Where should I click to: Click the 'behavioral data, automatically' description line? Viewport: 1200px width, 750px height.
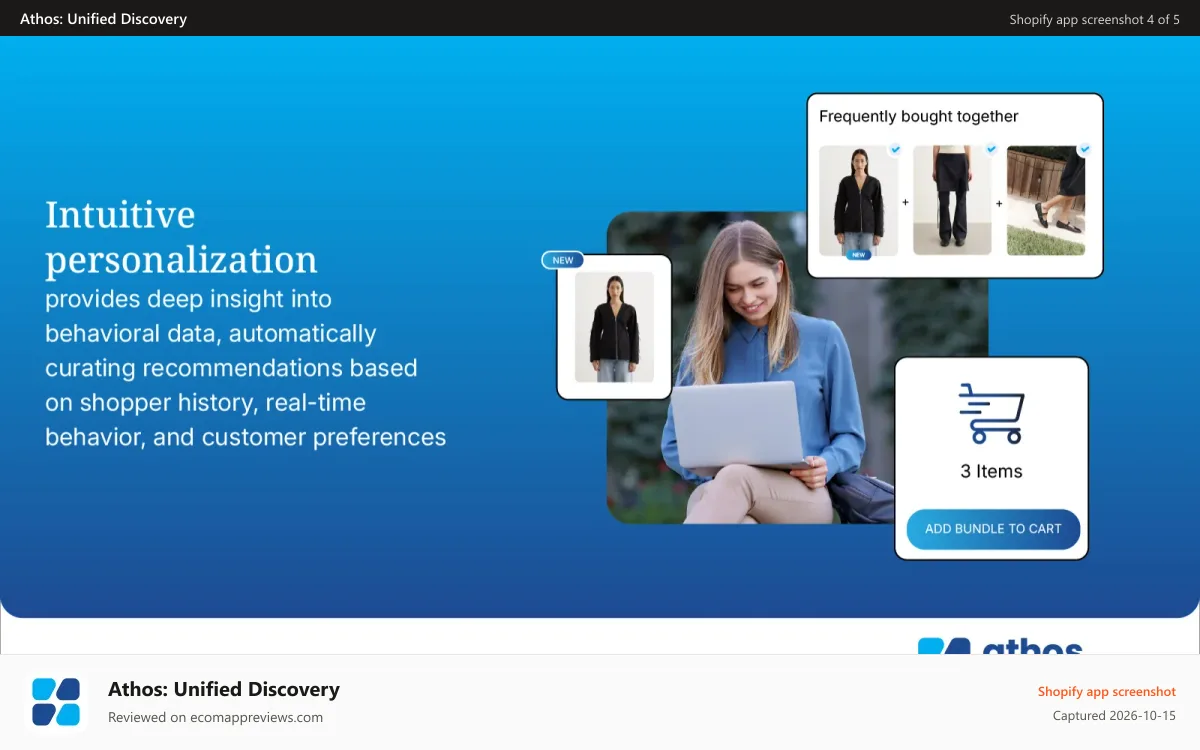pyautogui.click(x=211, y=333)
